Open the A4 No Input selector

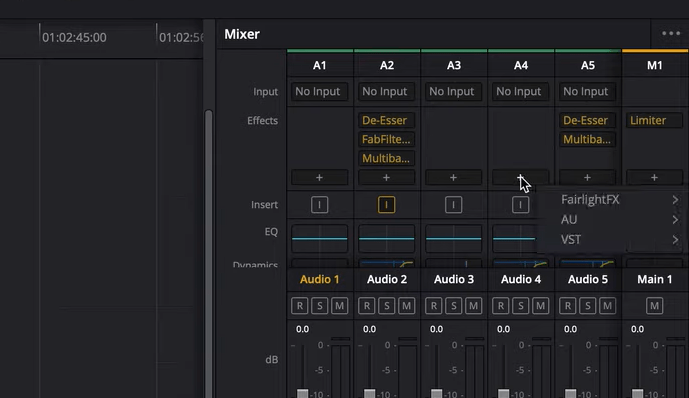(520, 91)
